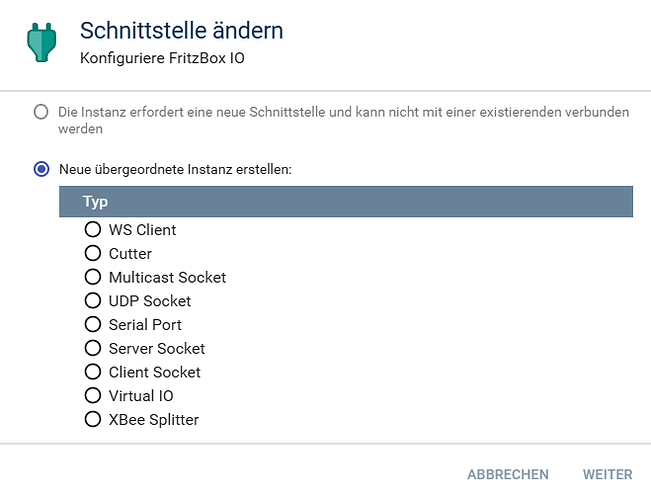Click the 'Serial Port' label text
This screenshot has height=500, width=651.
click(145, 325)
